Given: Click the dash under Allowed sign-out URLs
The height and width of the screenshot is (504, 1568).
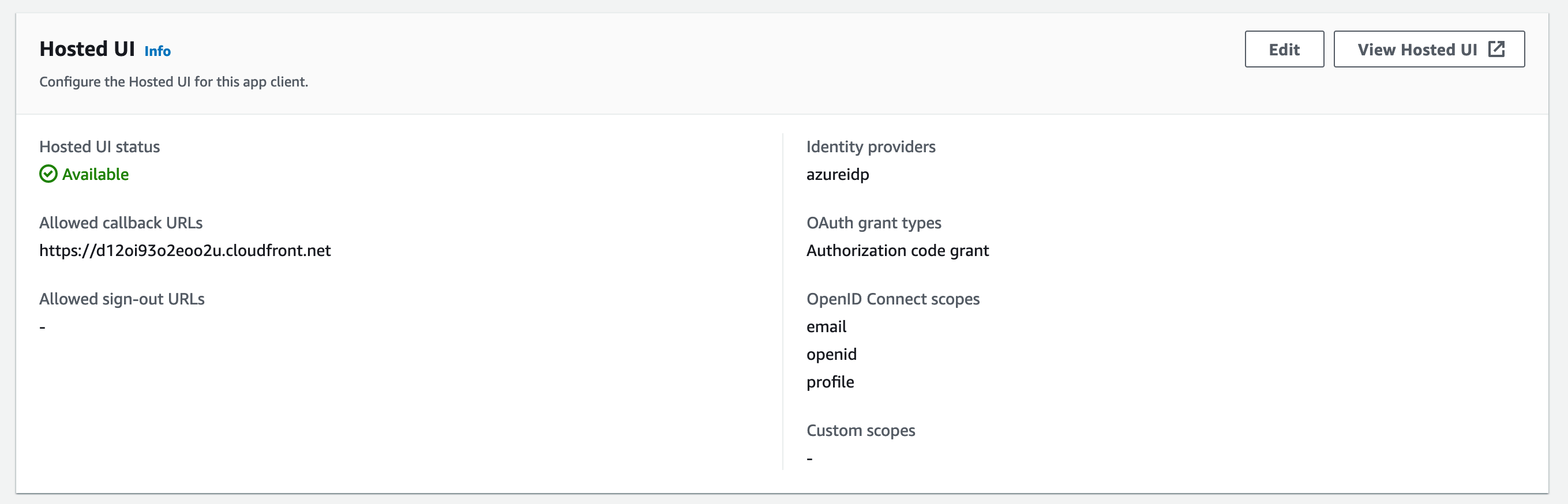Looking at the screenshot, I should click(x=43, y=328).
